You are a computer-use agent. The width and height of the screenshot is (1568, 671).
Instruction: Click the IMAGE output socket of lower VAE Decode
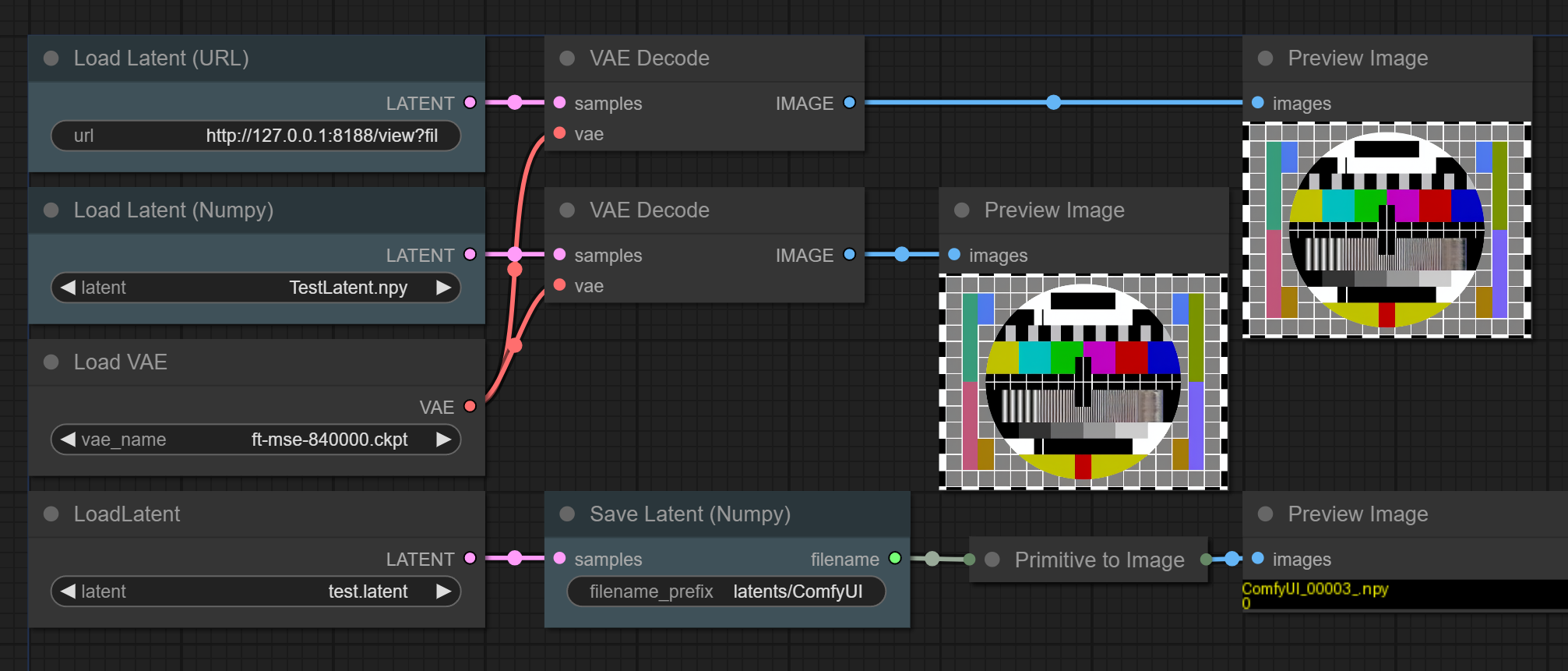pos(849,254)
